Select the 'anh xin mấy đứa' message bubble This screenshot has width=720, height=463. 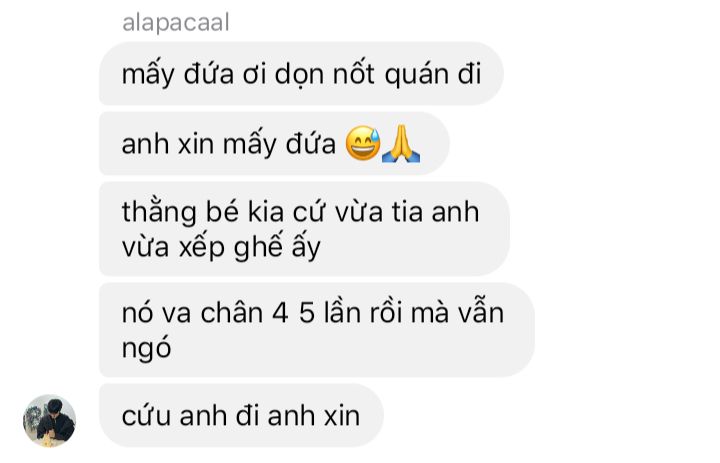(x=274, y=143)
